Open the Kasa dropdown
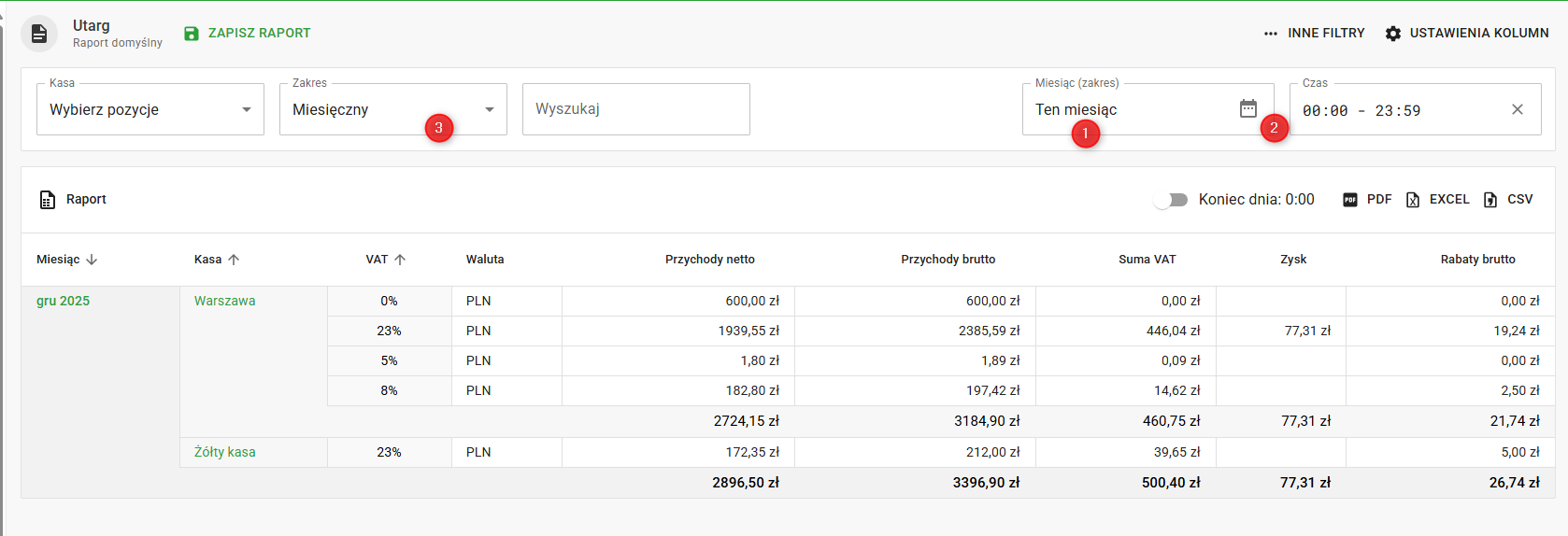The height and width of the screenshot is (536, 1568). 150,110
